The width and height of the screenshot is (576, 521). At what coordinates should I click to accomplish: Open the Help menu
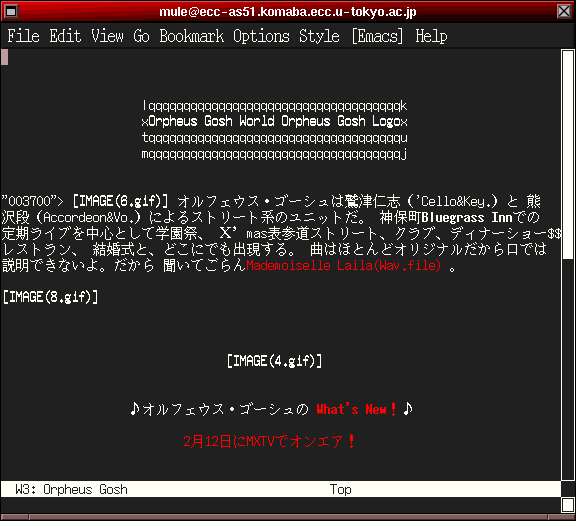431,36
